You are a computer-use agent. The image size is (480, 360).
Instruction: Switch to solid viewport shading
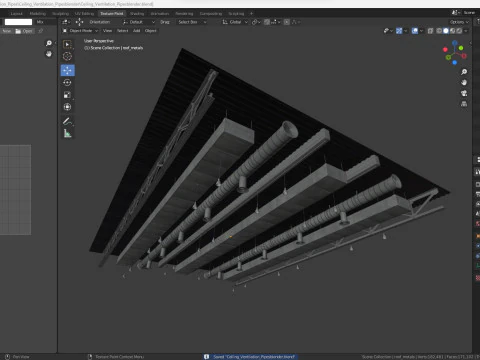point(446,31)
